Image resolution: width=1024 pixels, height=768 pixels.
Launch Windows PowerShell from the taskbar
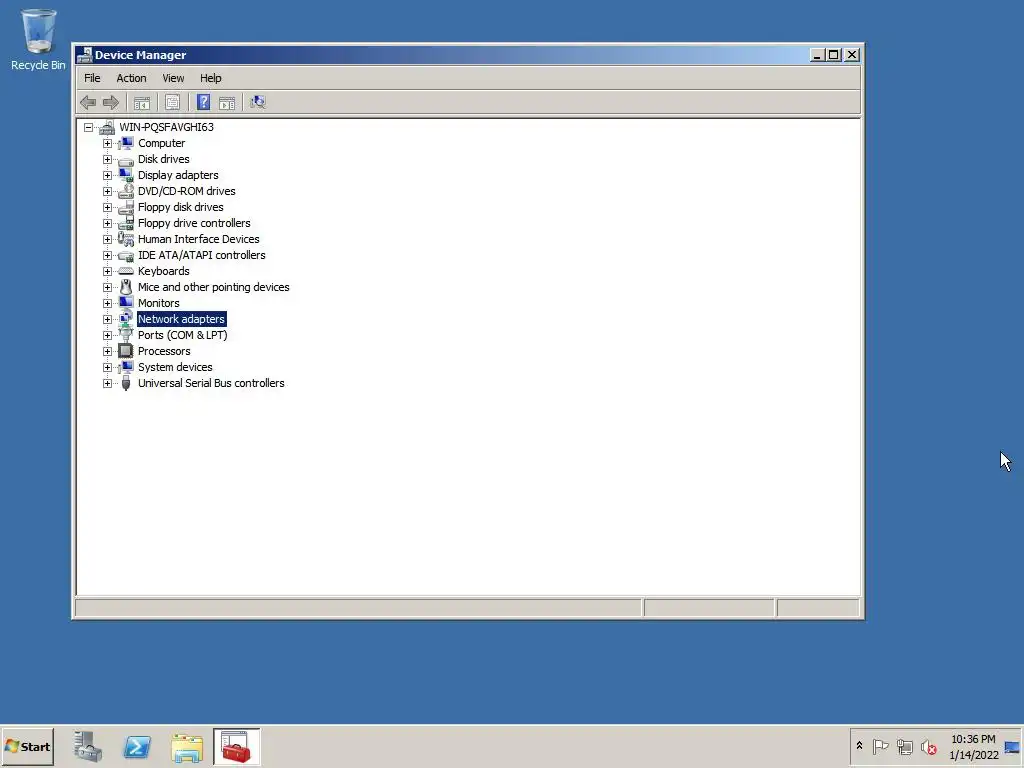137,746
